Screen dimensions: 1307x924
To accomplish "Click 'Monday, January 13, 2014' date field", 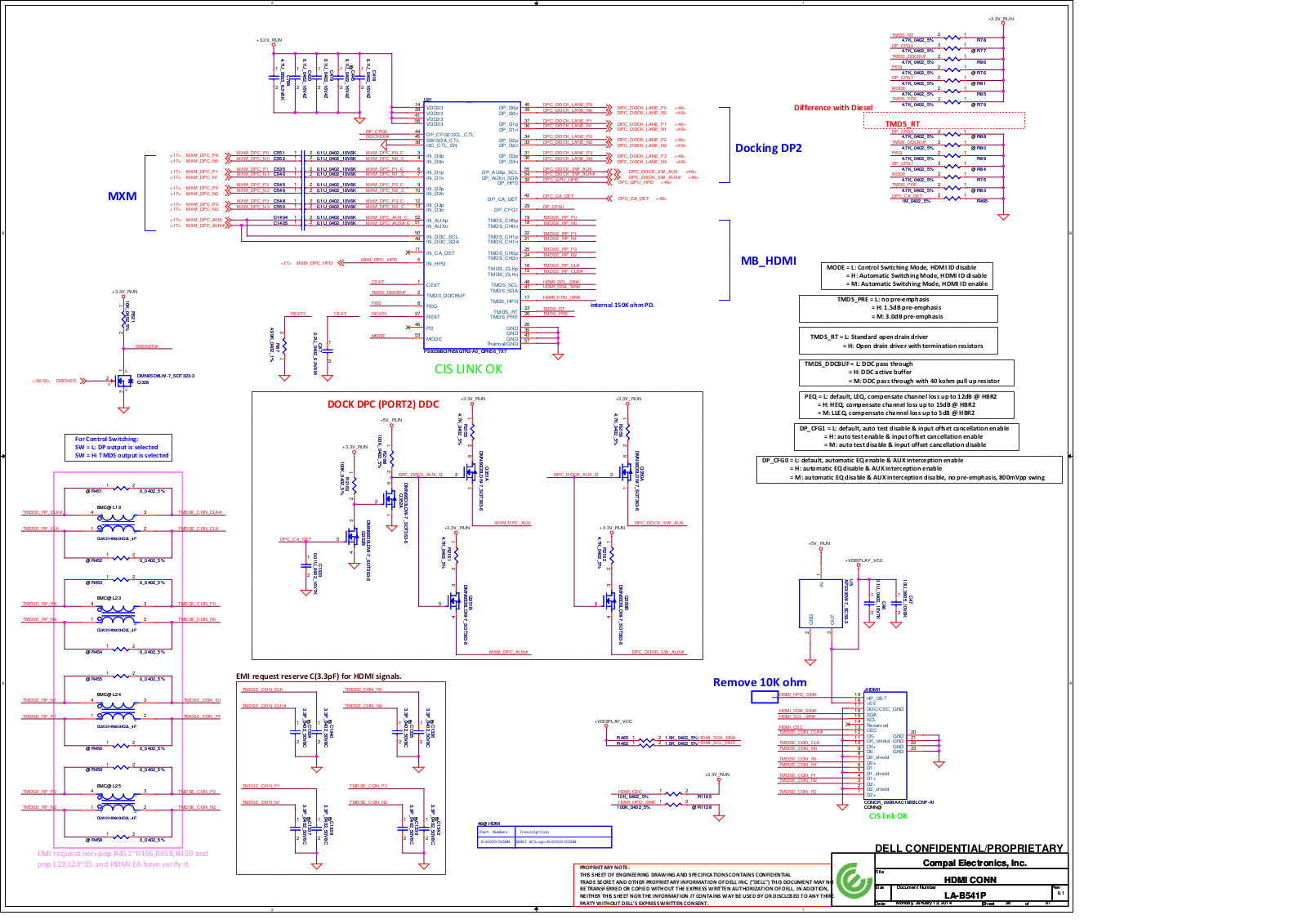I will pyautogui.click(x=923, y=904).
